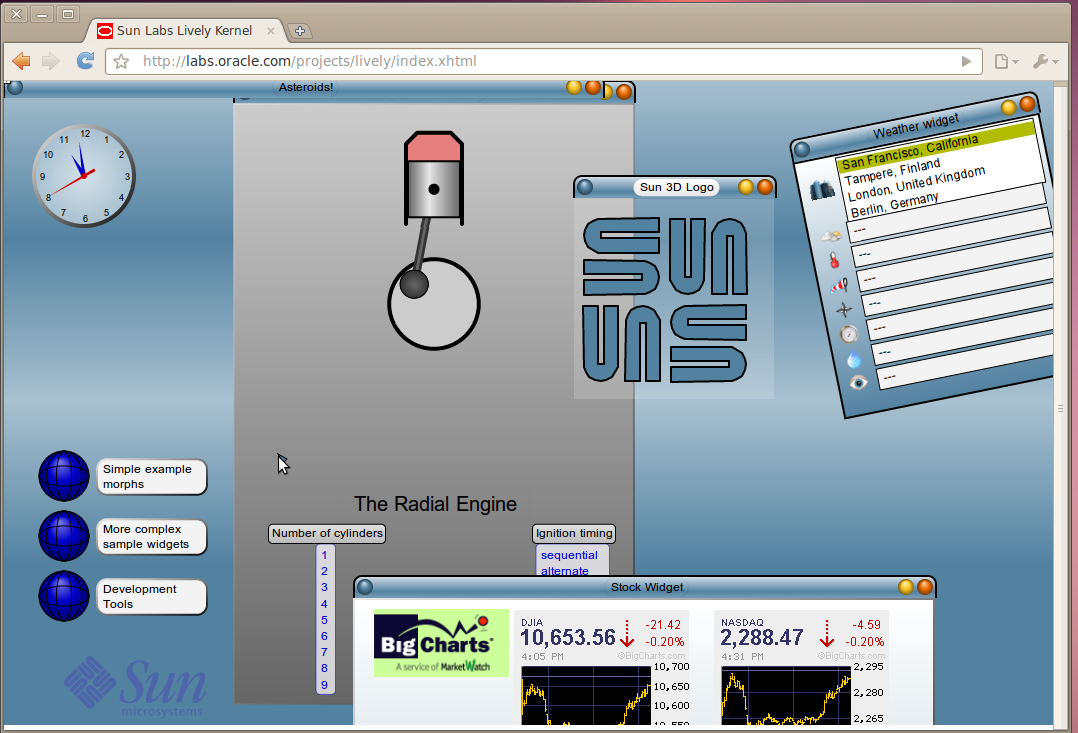Click the thermometer icon in Weather widget
Screen dimensions: 1078x733
834,260
